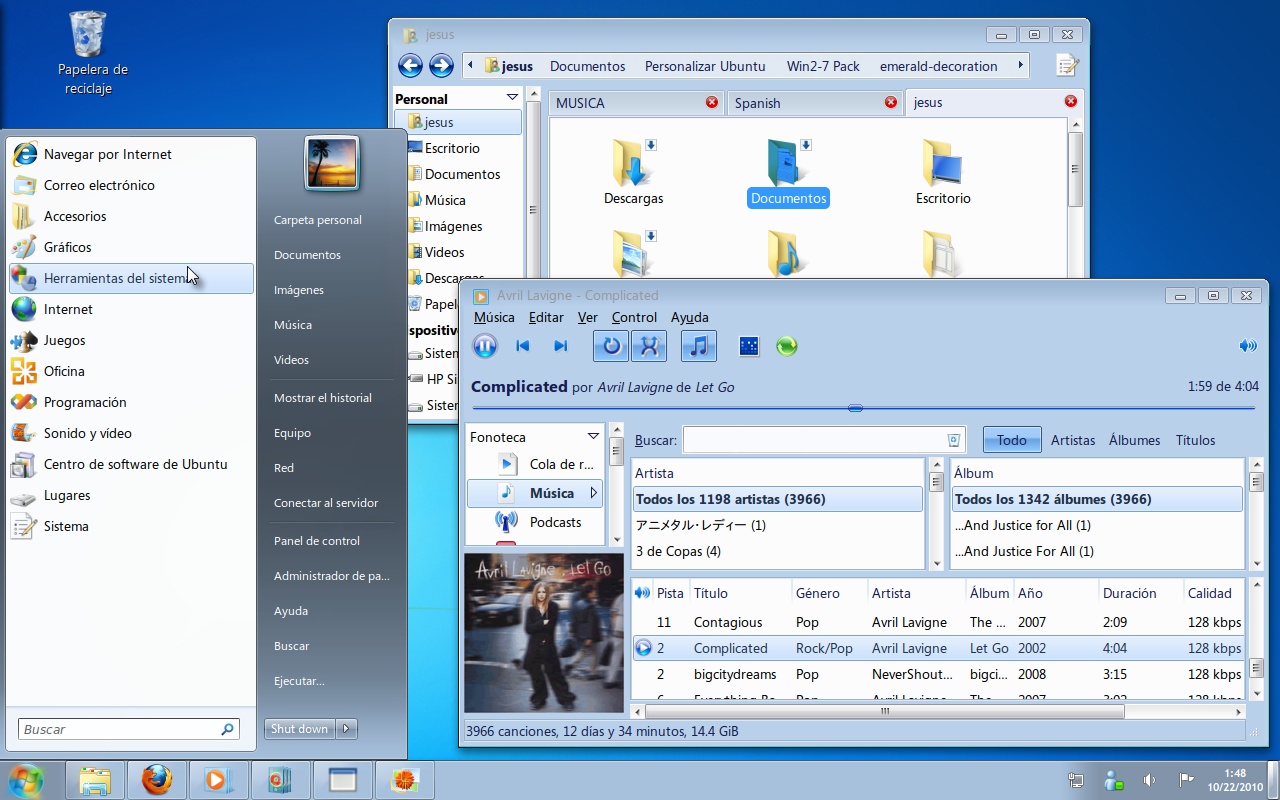
Task: Toggle shuffle mode in Rhythmbox toolbar
Action: [649, 346]
